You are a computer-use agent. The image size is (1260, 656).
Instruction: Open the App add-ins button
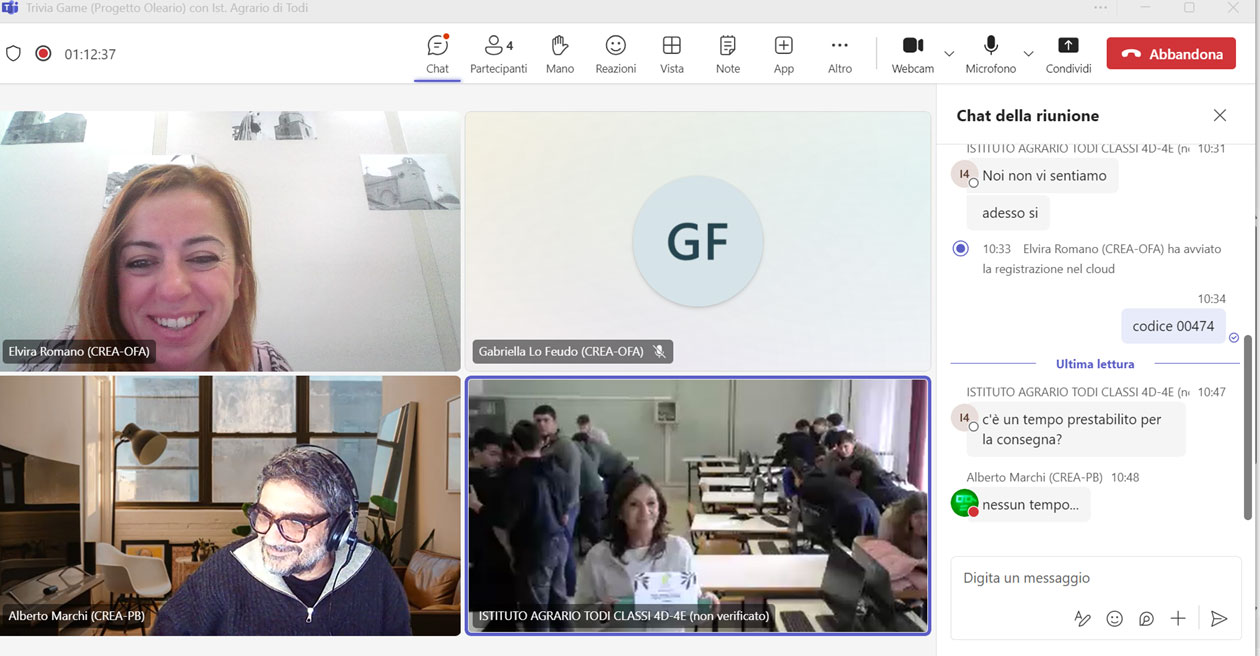point(784,54)
